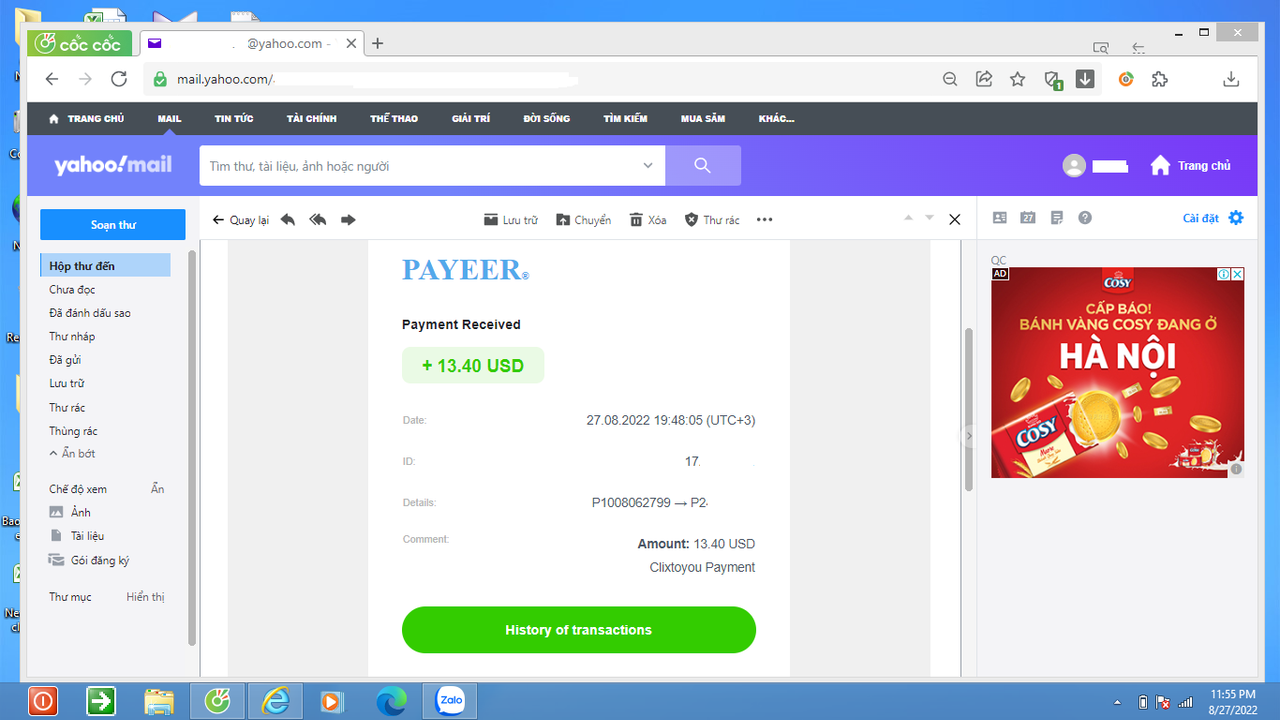This screenshot has width=1280, height=720.
Task: Open TIN TỨC navigation item
Action: point(234,118)
